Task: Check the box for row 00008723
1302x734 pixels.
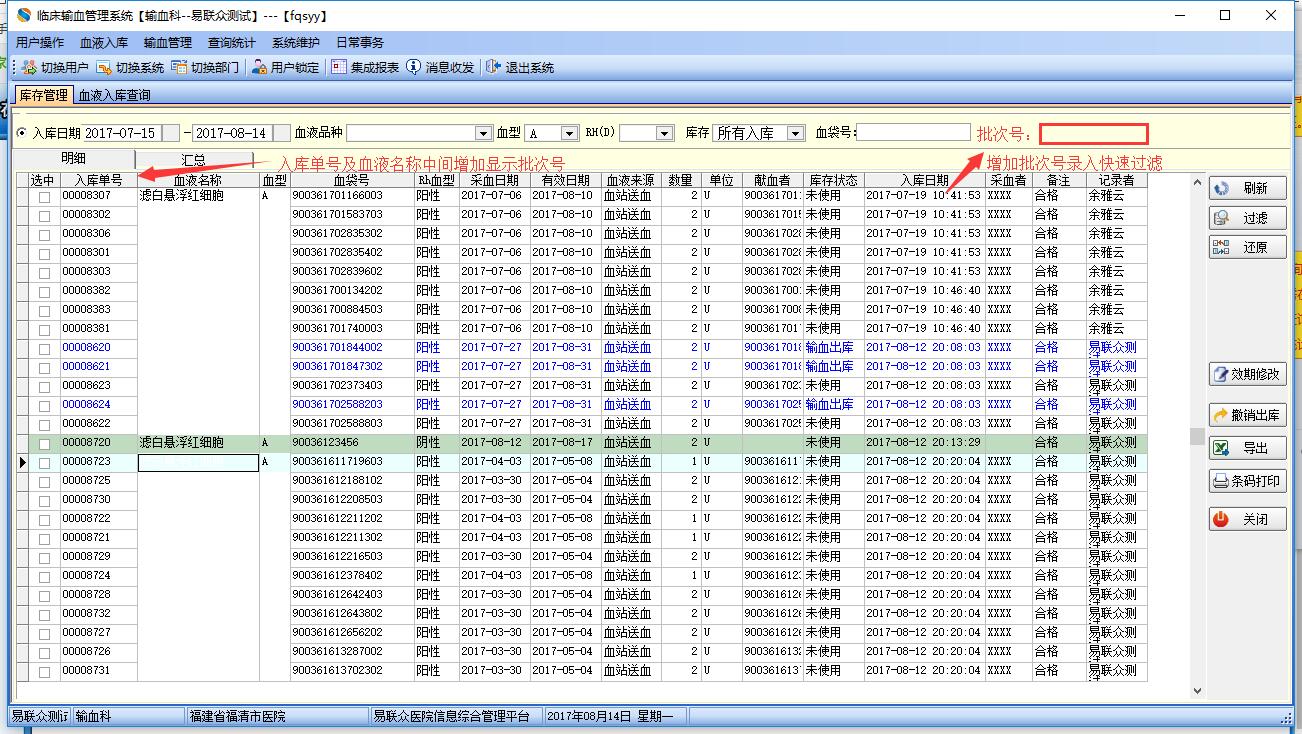Action: (44, 463)
